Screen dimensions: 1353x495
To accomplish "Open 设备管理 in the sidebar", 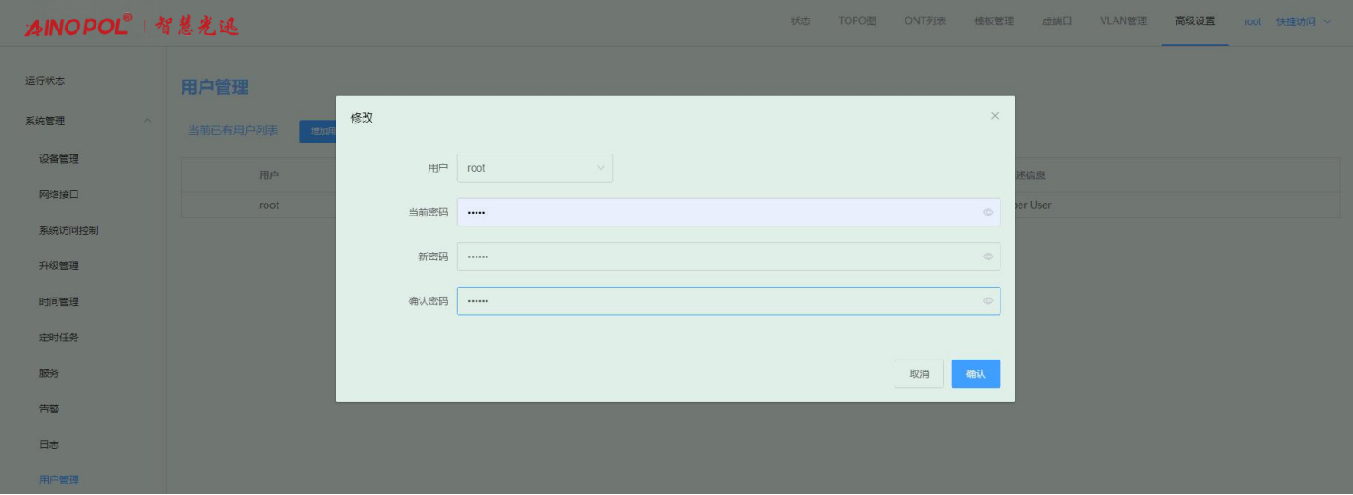I will [x=59, y=159].
